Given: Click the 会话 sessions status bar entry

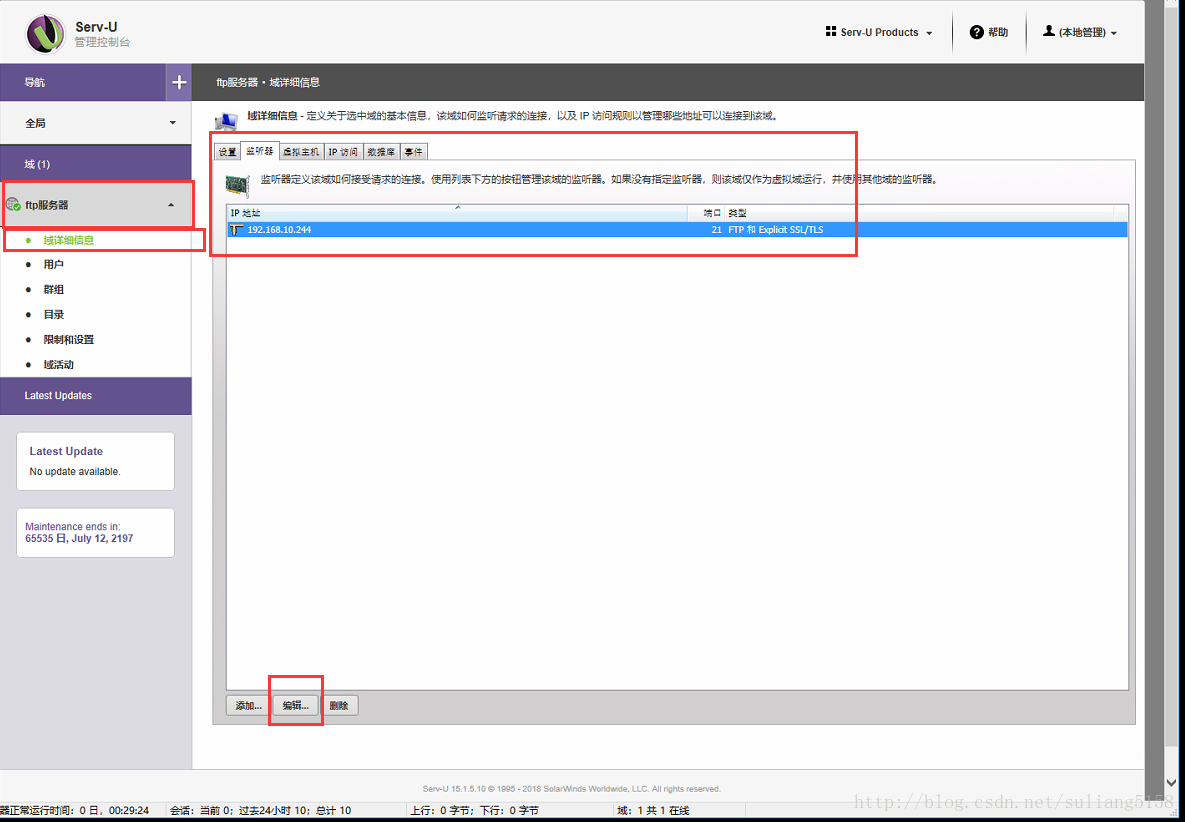Looking at the screenshot, I should point(260,811).
